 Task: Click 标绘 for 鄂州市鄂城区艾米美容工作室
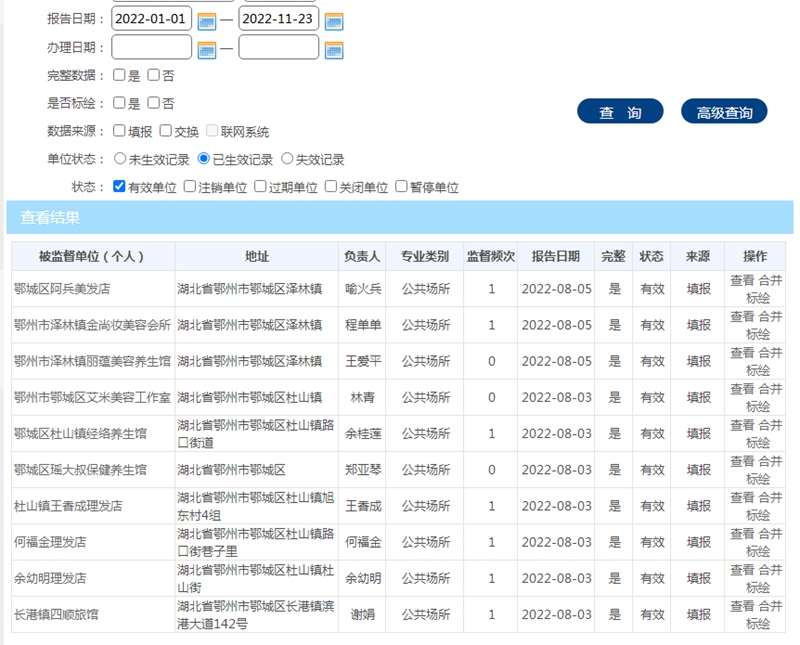point(757,407)
